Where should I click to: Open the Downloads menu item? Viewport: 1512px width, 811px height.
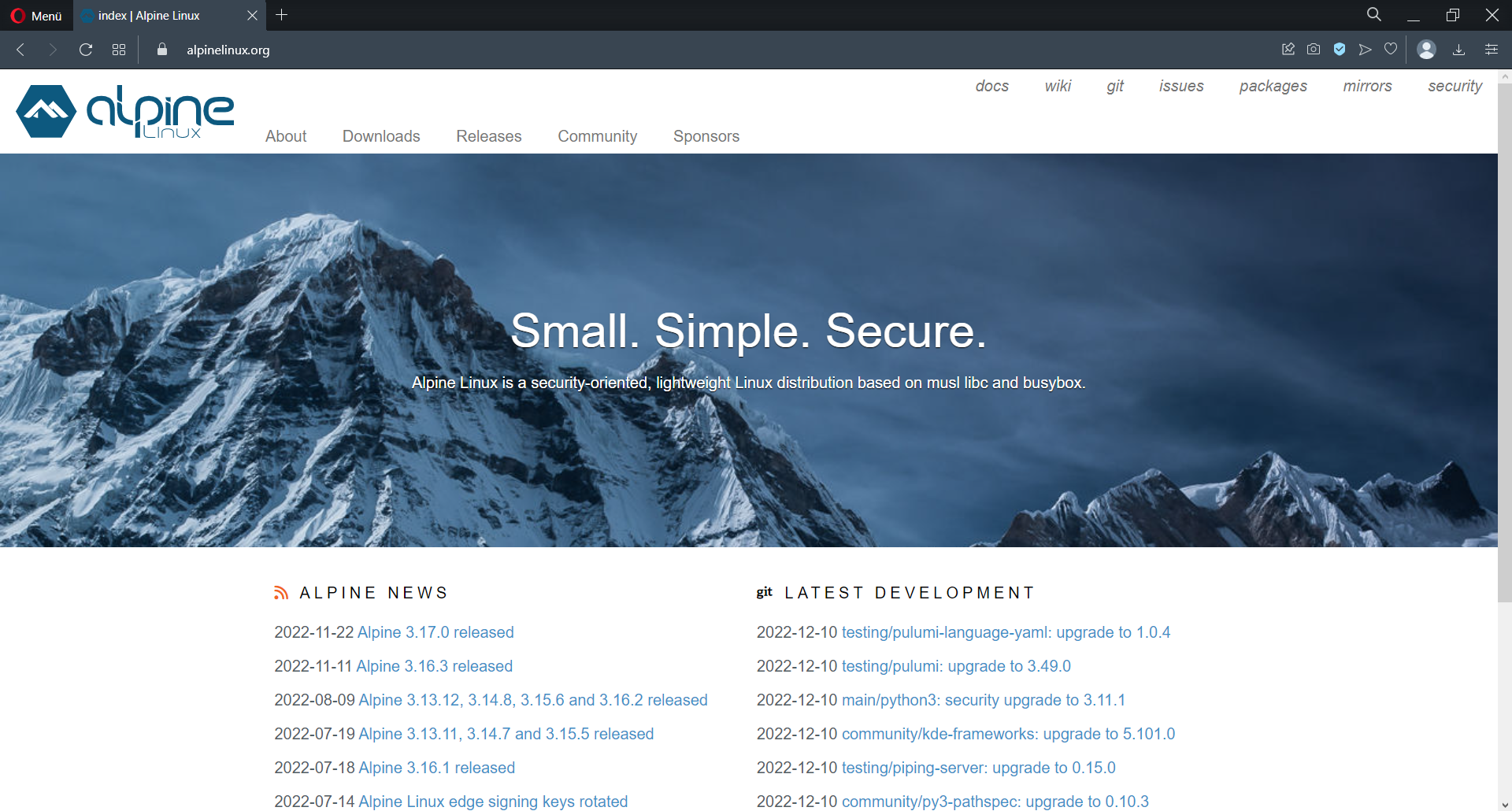click(381, 136)
